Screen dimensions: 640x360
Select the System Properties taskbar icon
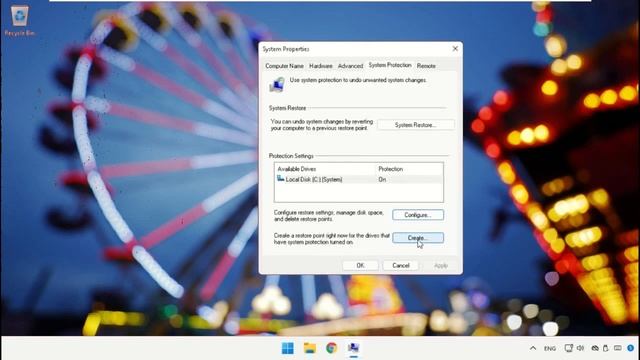pyautogui.click(x=353, y=348)
